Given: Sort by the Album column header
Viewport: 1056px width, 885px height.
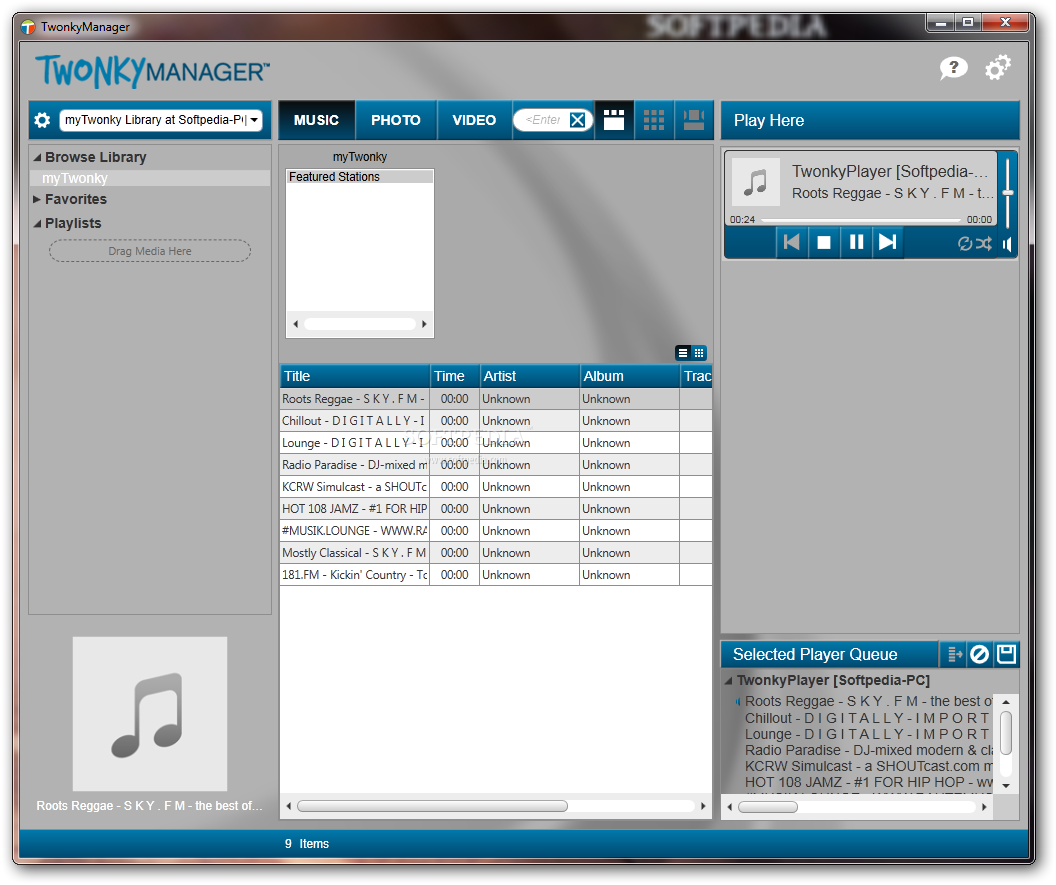Looking at the screenshot, I should [630, 376].
